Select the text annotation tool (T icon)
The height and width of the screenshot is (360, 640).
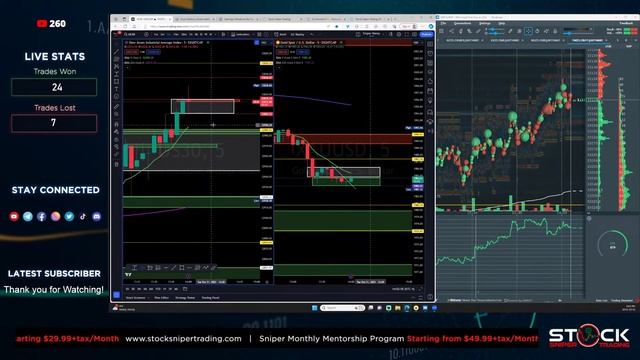pyautogui.click(x=116, y=89)
